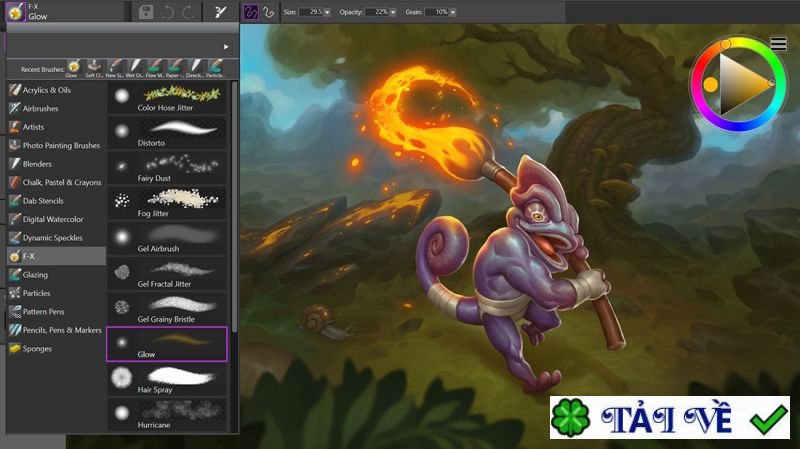Screen dimensions: 800x449
Task: Enable the freehand strokes mode
Action: pos(251,12)
